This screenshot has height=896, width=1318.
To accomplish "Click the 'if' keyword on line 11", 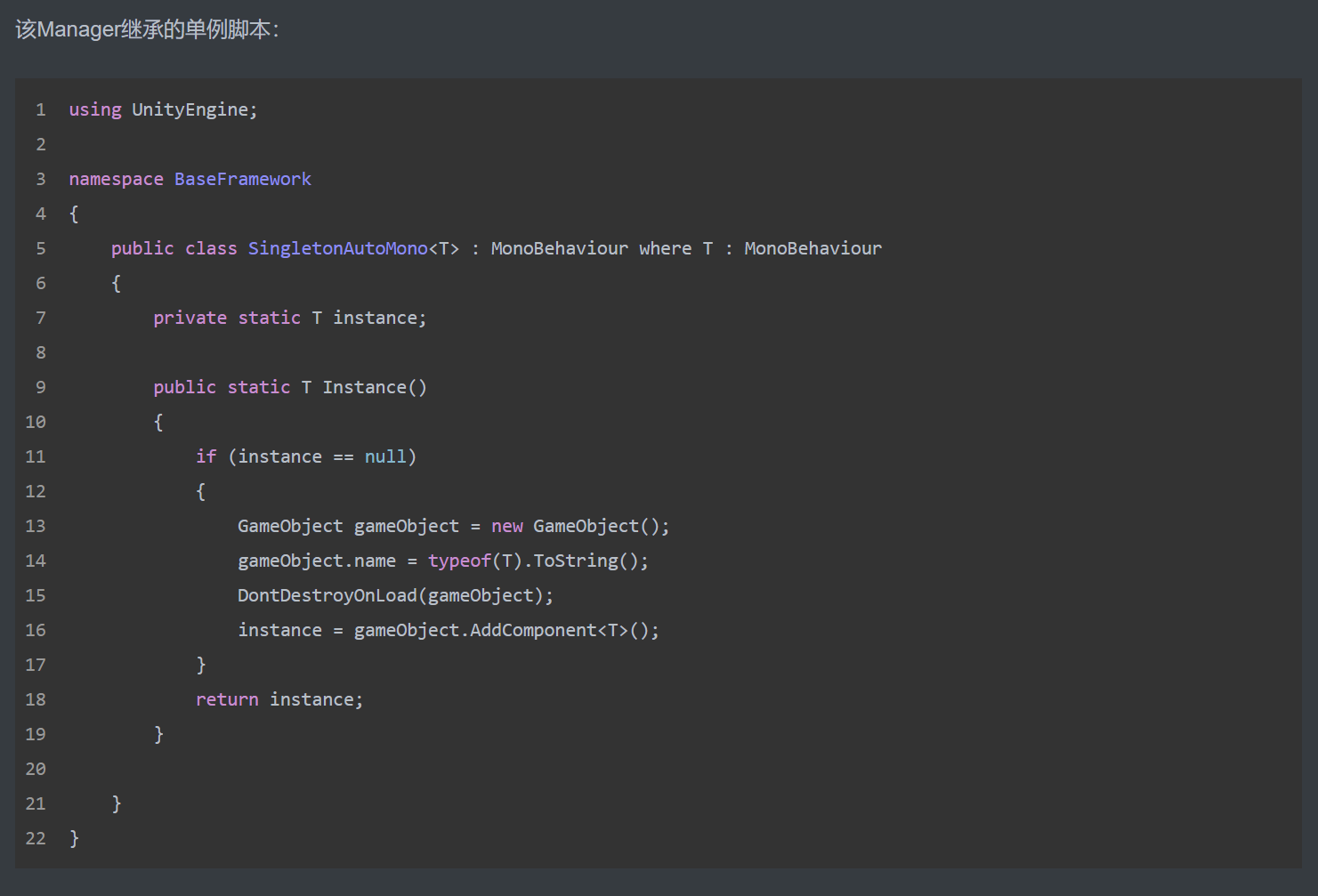I will click(206, 456).
